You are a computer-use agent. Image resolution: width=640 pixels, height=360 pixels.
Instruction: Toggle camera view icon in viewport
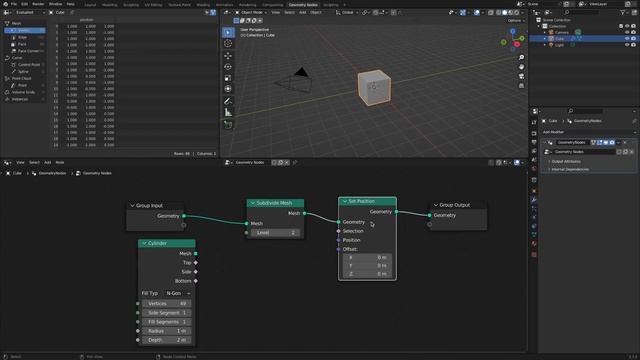point(521,76)
